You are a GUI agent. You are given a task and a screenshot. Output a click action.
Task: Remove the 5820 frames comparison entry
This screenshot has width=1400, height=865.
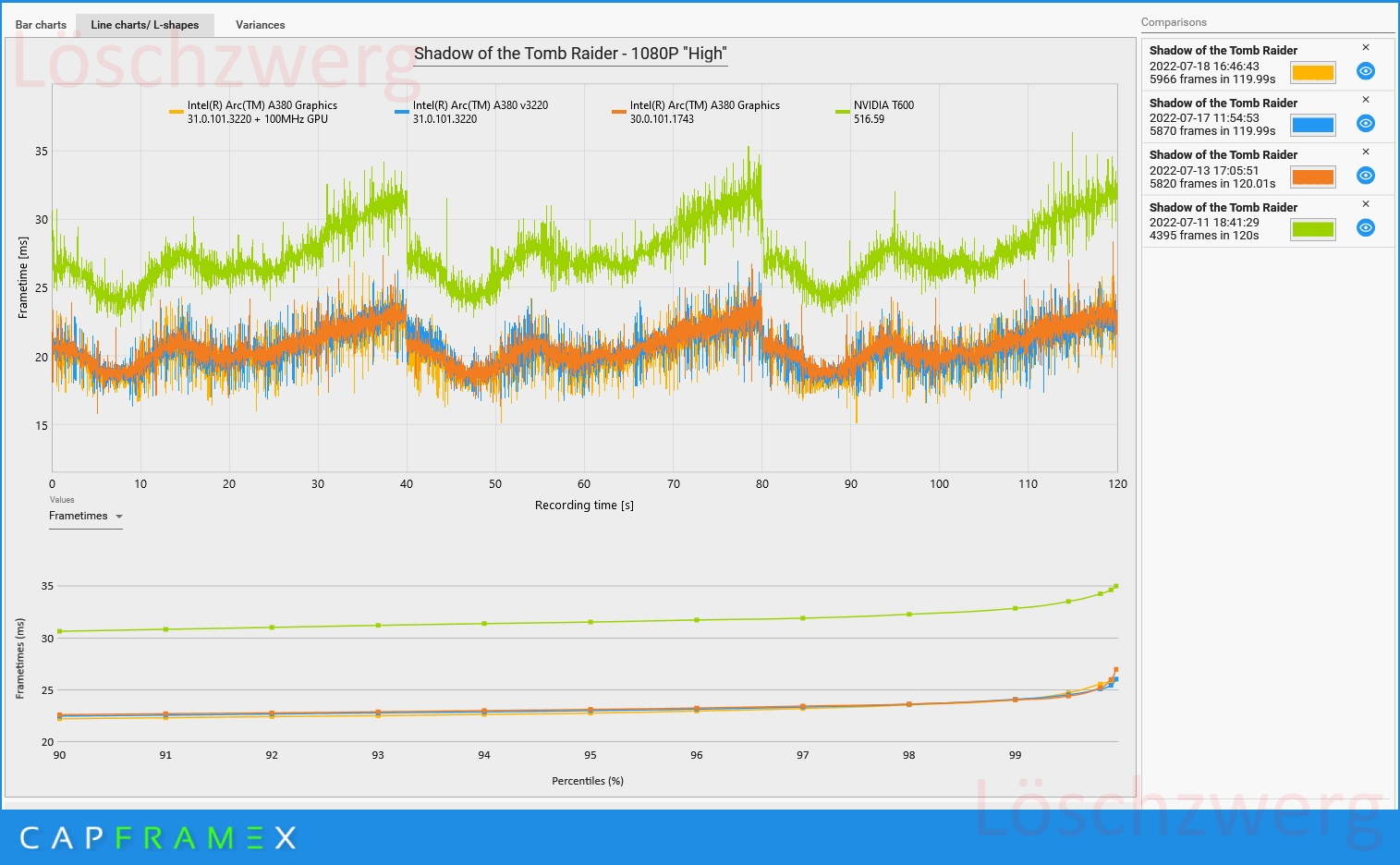[1366, 152]
